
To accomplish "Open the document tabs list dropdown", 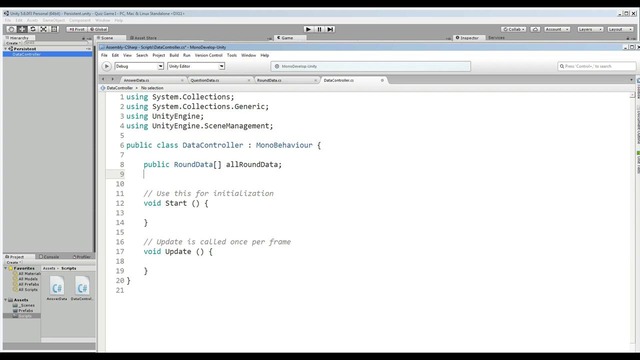I will click(x=631, y=80).
